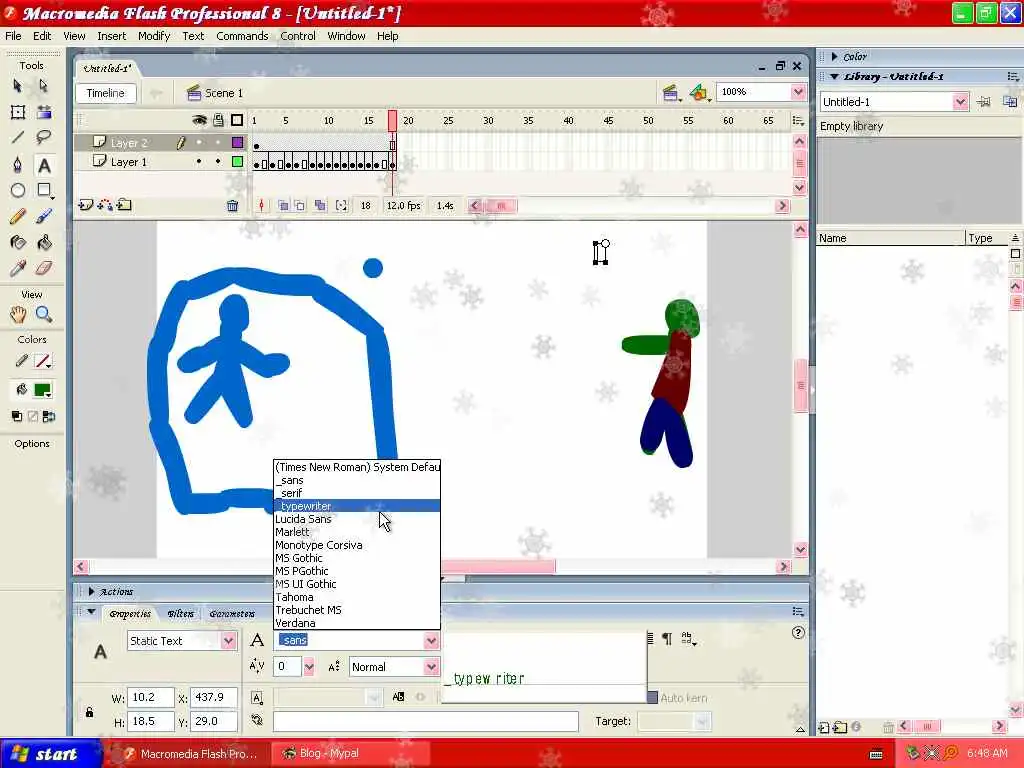
Task: Select Layer 2 in the timeline
Action: click(129, 142)
